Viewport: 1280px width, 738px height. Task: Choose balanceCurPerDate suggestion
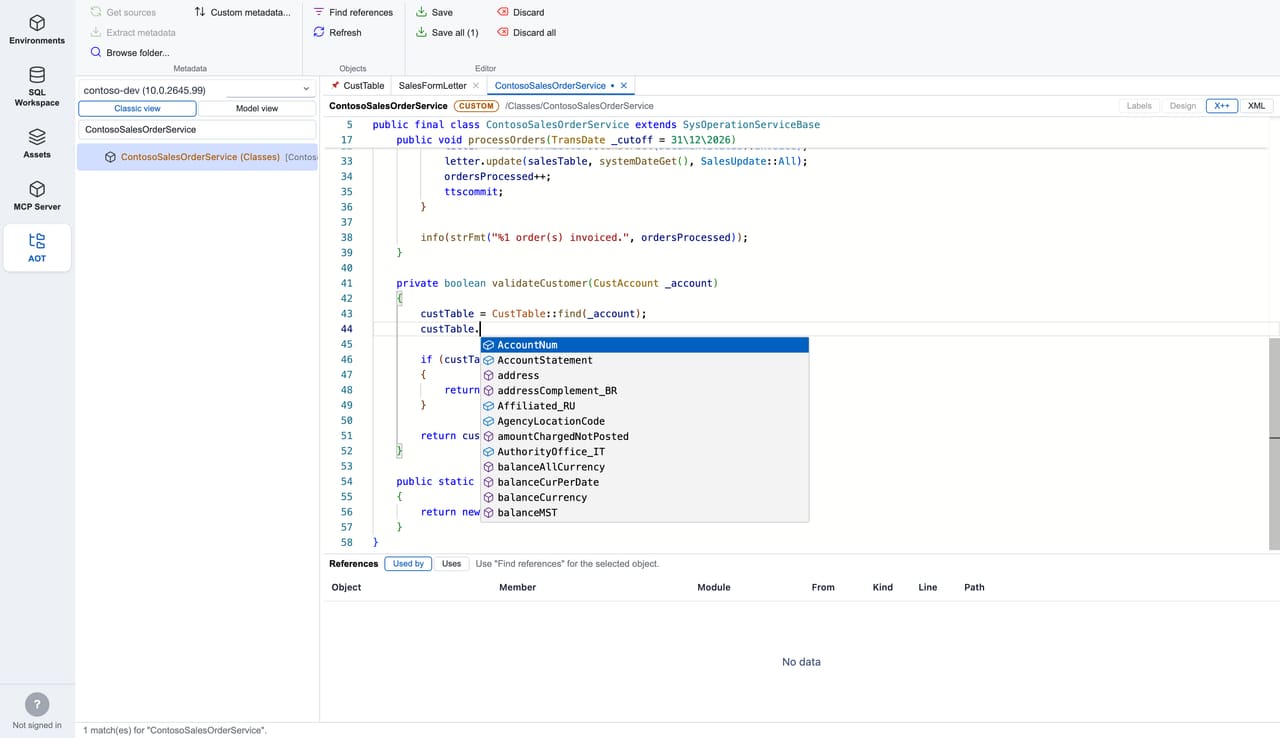(645, 482)
